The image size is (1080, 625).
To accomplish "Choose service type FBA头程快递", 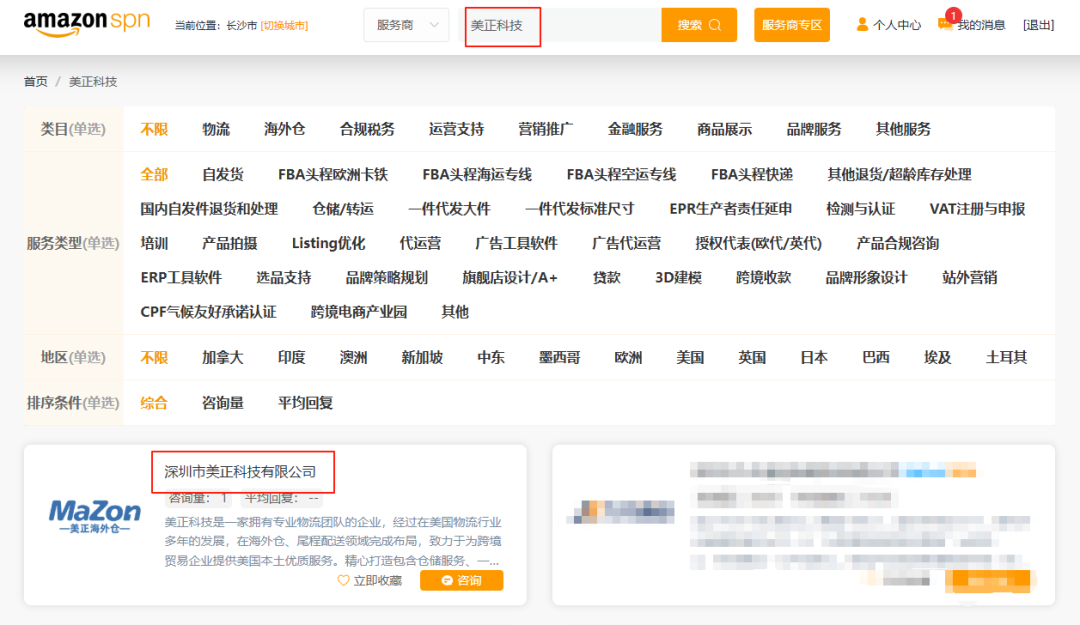I will (x=751, y=174).
